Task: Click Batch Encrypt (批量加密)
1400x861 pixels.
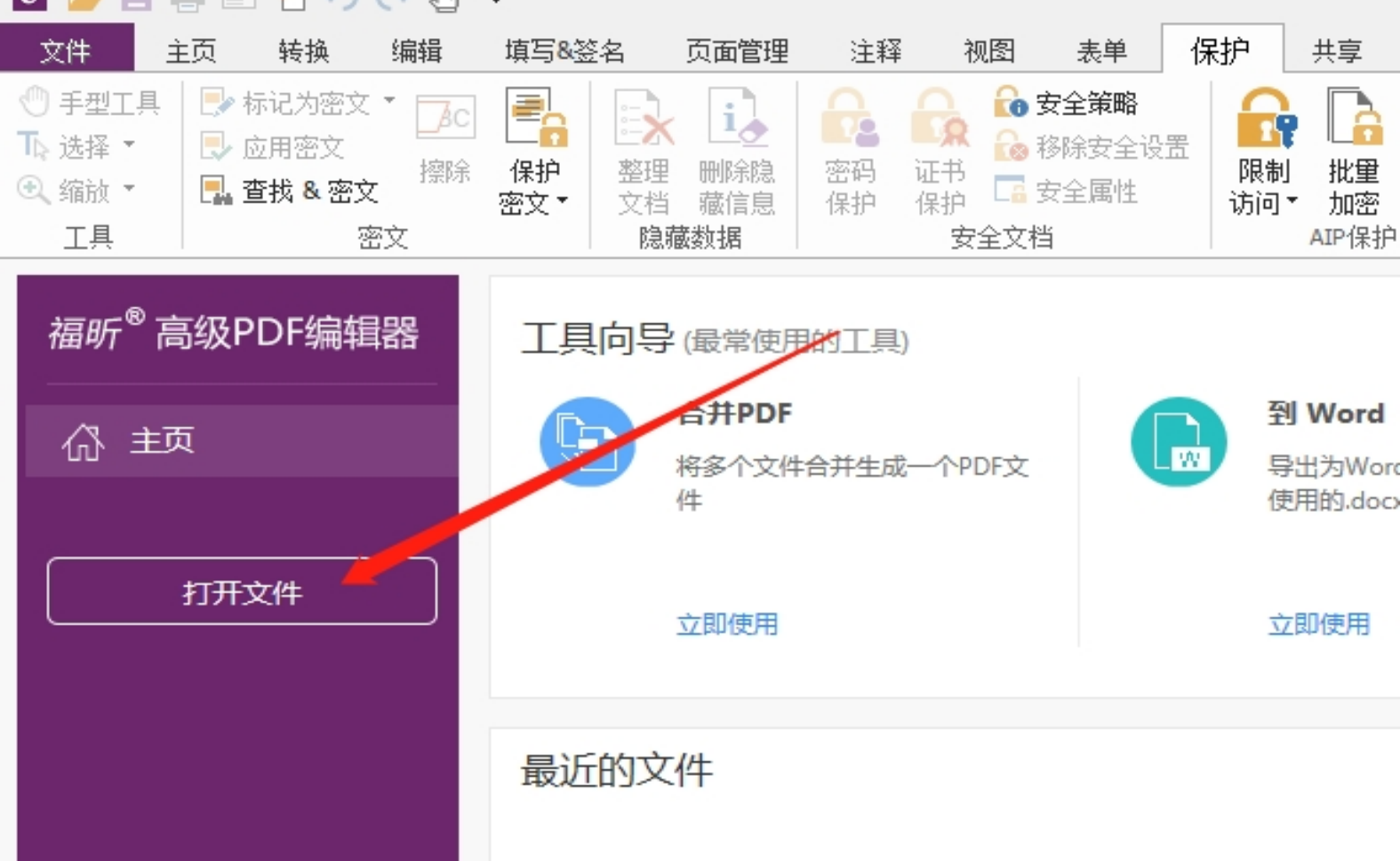Action: pos(1354,152)
